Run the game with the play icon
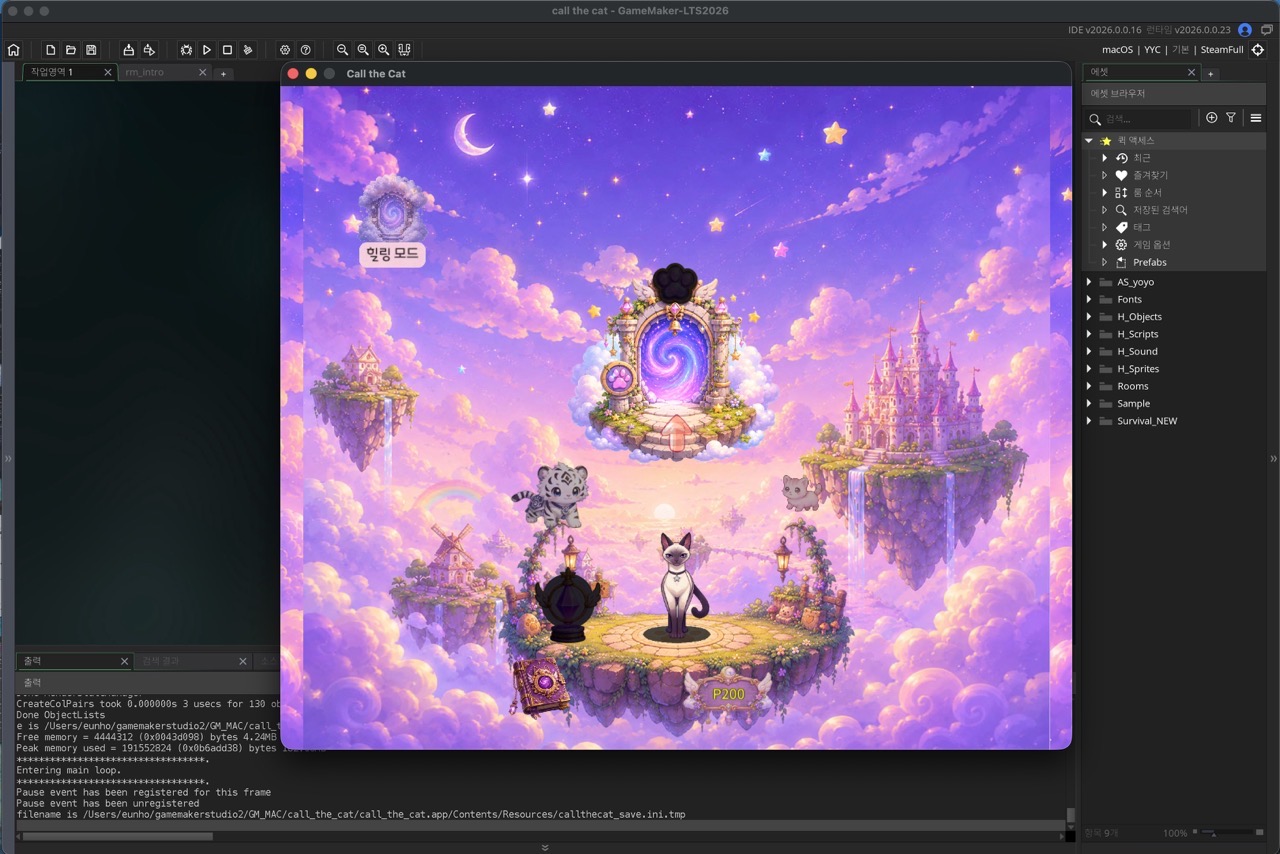Screen dimensions: 1280x854 (207, 50)
